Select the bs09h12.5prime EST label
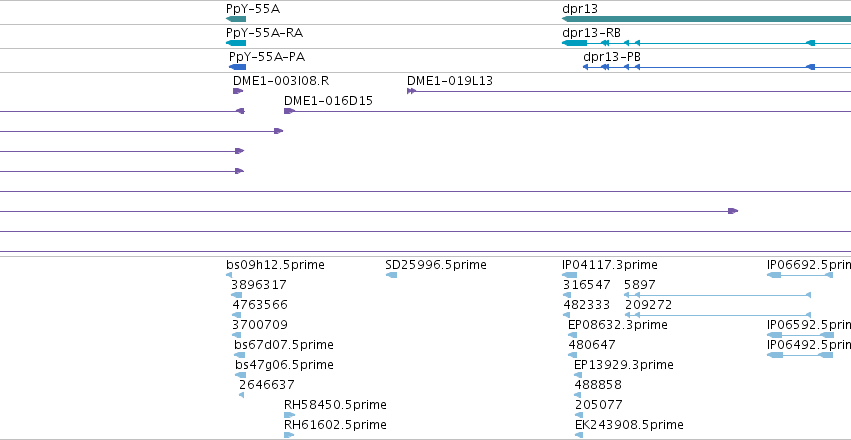This screenshot has width=851, height=440. pyautogui.click(x=275, y=265)
